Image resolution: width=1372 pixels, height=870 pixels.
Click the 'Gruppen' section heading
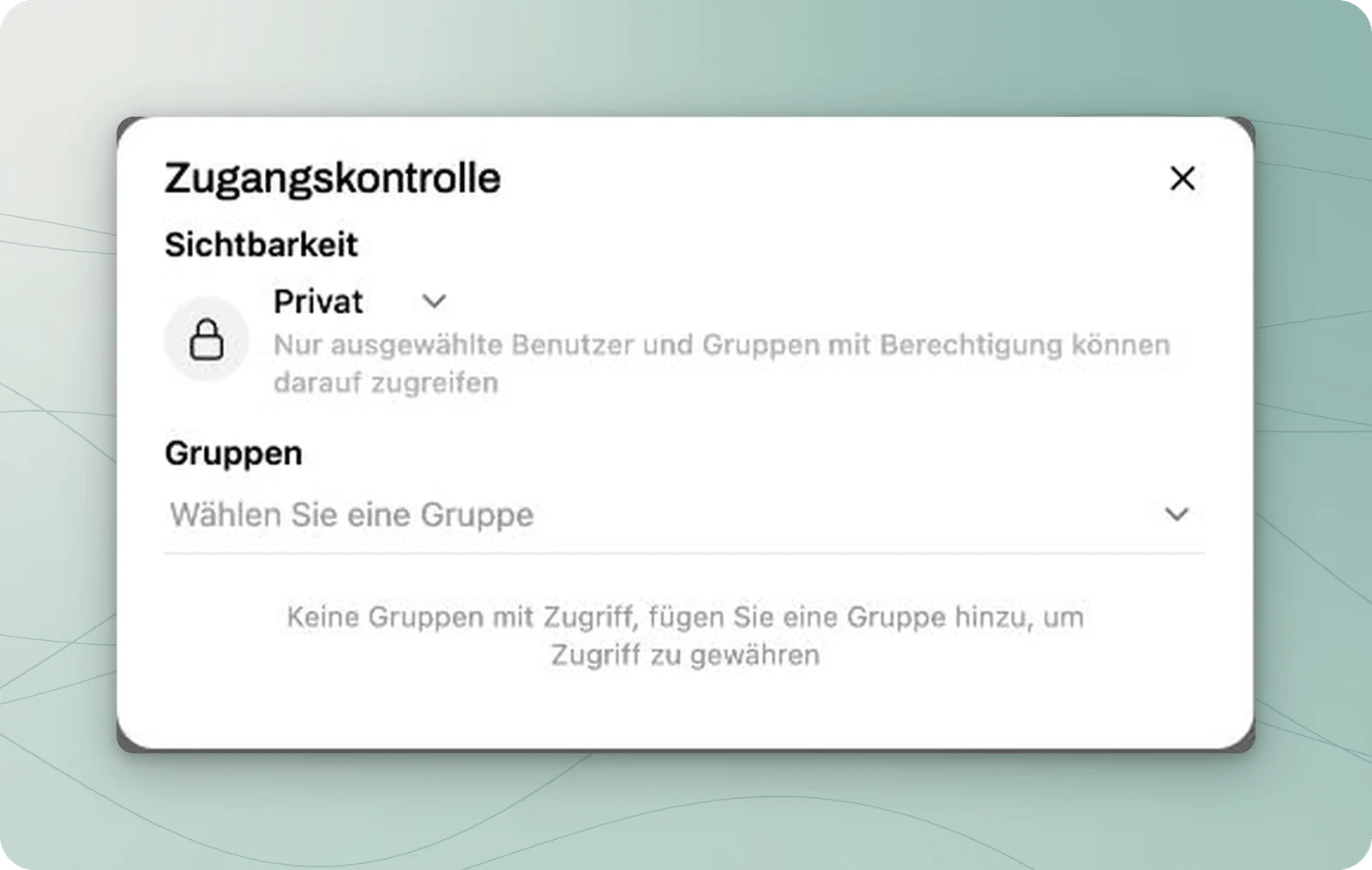233,453
